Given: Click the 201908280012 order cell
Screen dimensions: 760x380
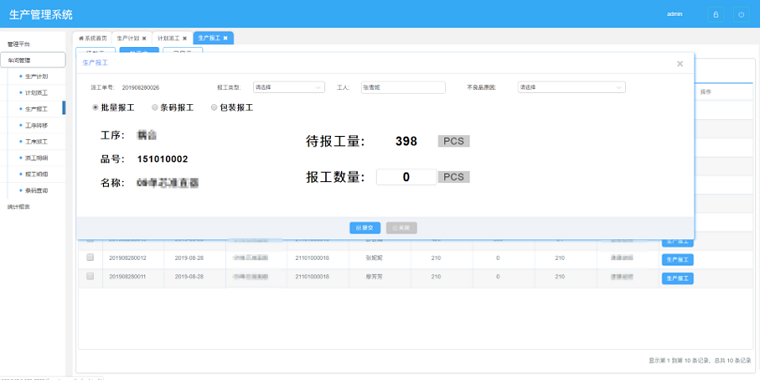Looking at the screenshot, I should click(128, 258).
